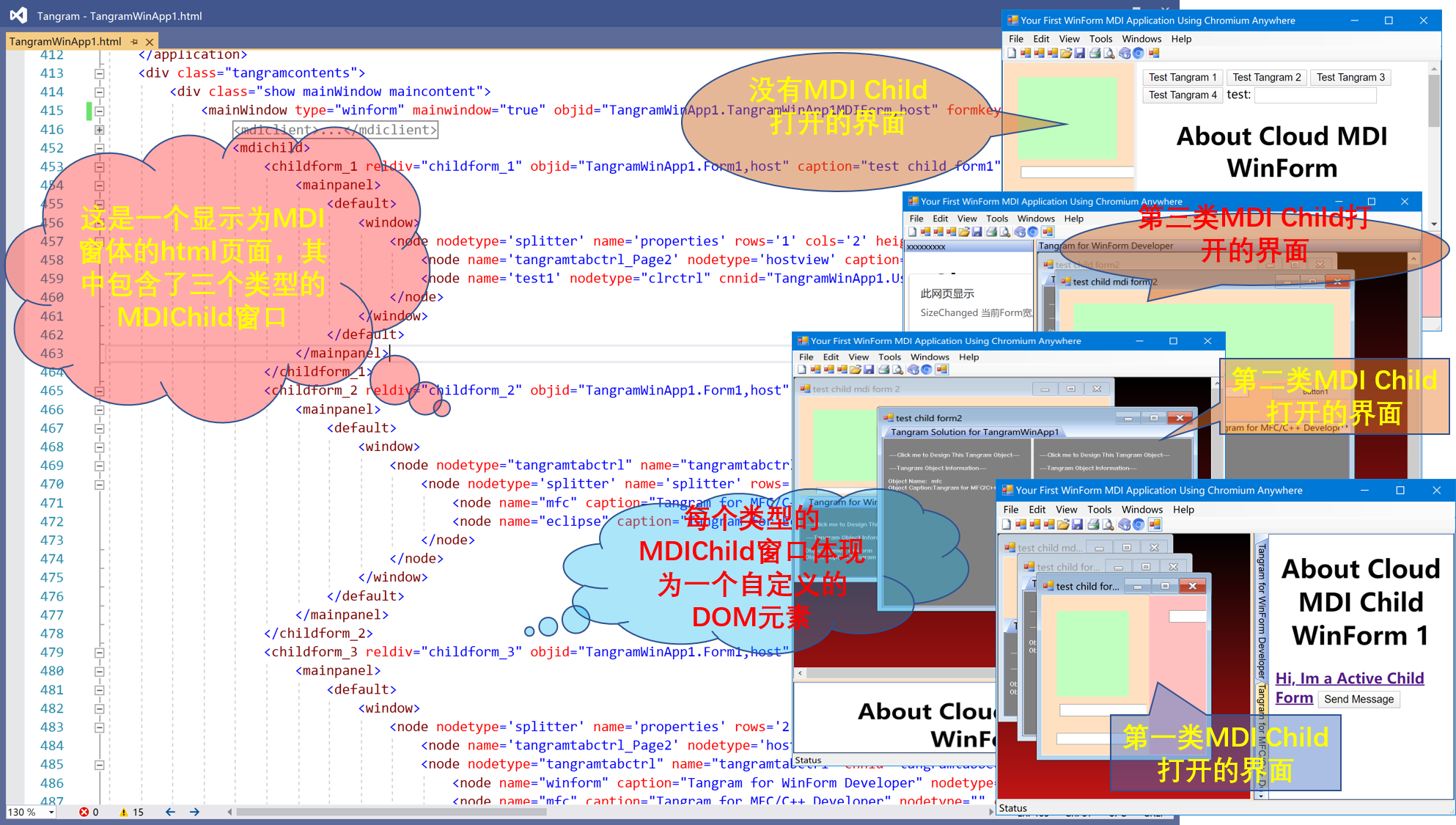Open File menu in top-right window
Viewport: 1456px width, 825px height.
(1016, 39)
